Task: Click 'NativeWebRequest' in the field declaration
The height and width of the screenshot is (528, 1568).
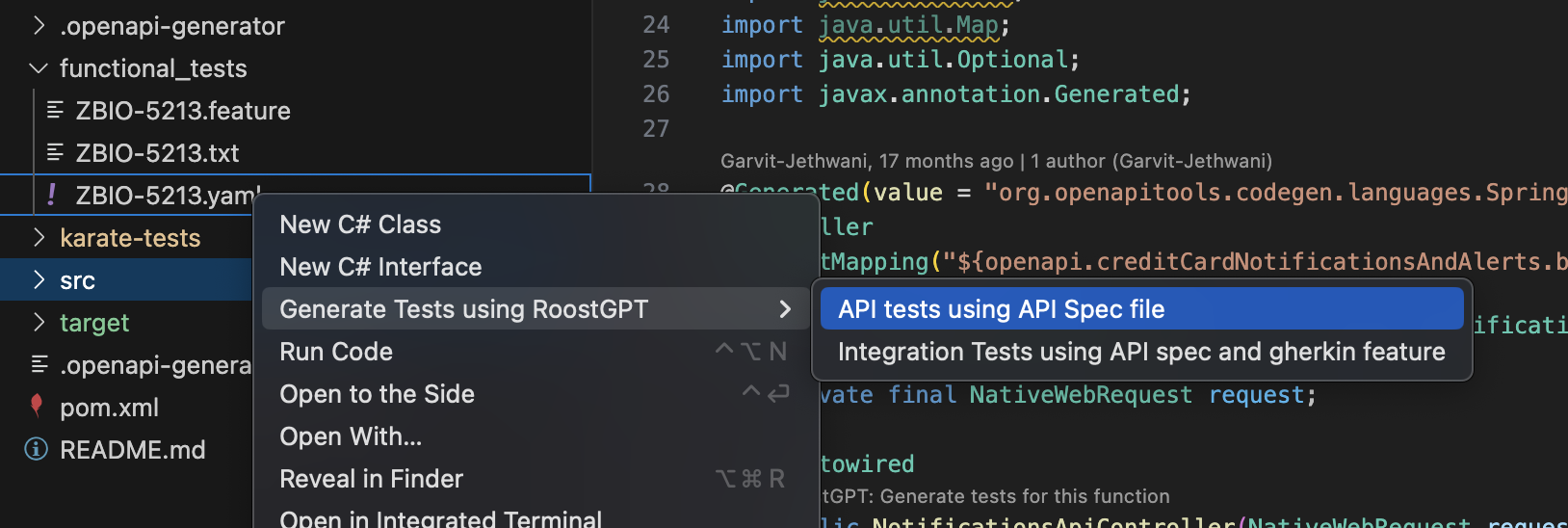Action: point(1081,395)
